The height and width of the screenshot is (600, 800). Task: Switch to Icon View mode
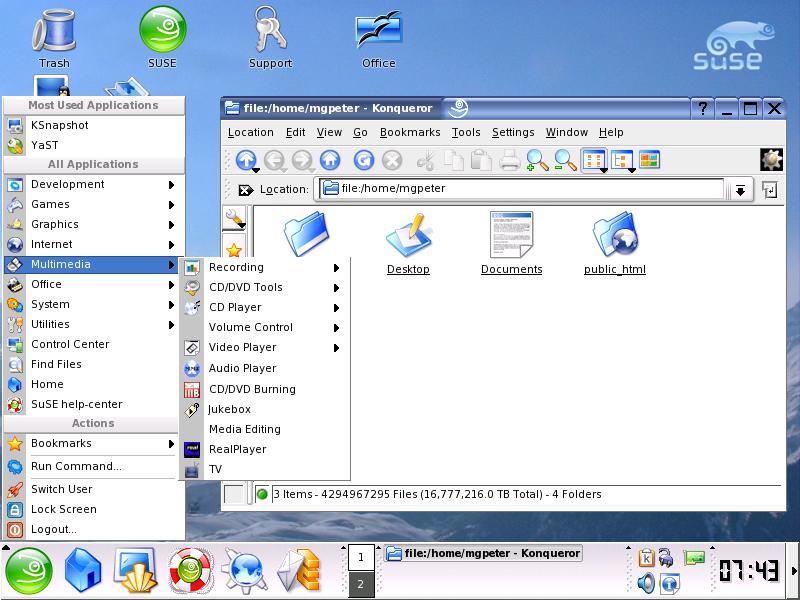tap(594, 161)
